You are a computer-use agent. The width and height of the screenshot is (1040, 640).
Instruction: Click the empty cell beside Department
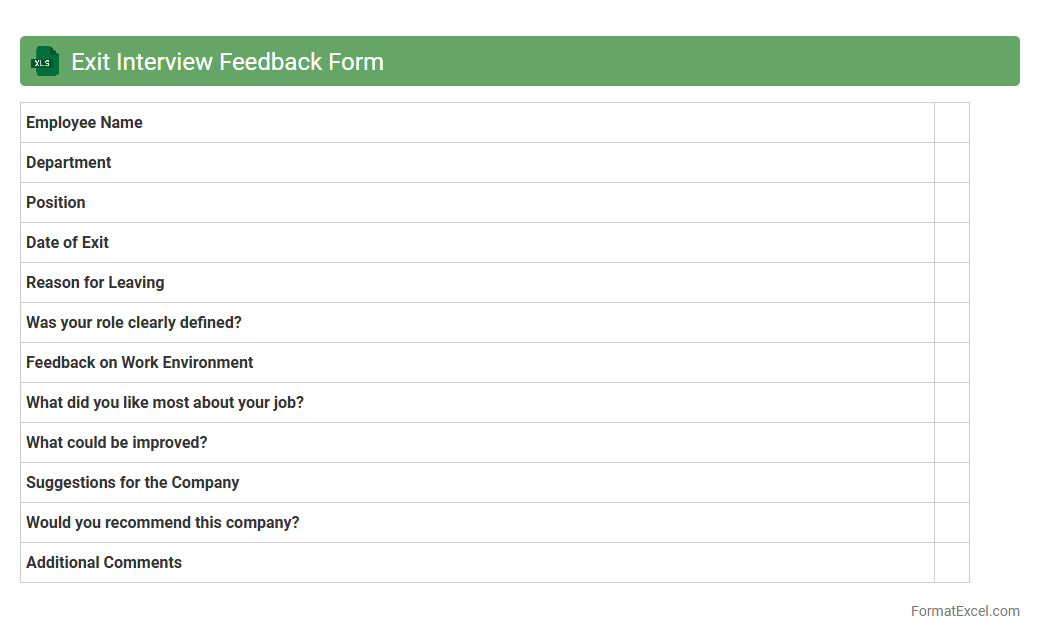(951, 163)
